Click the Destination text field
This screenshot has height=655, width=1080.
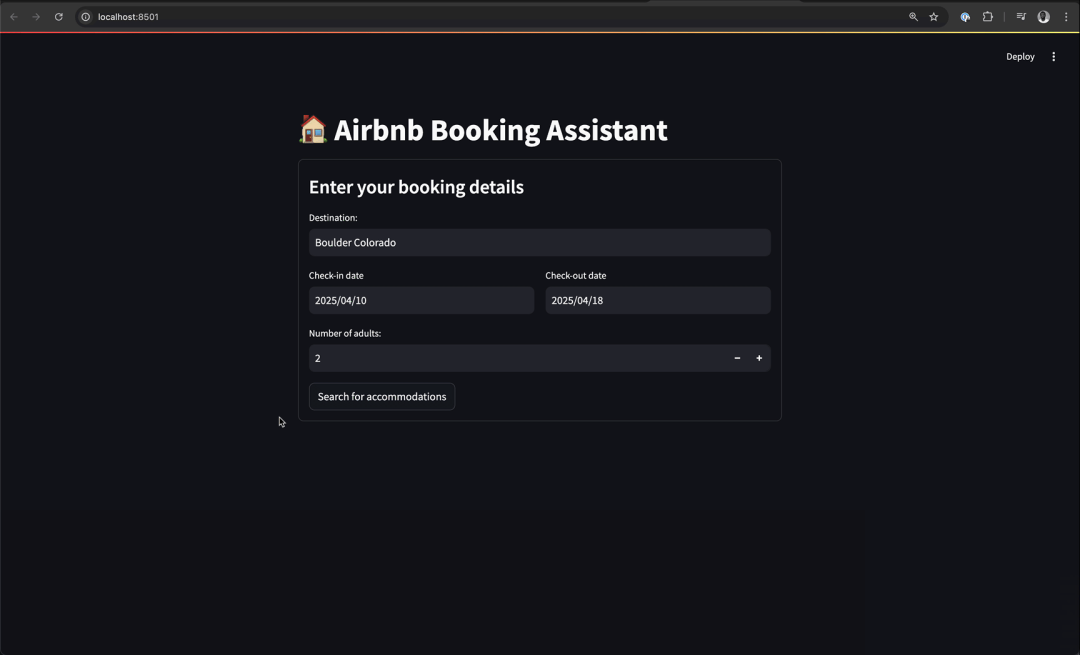pos(539,243)
